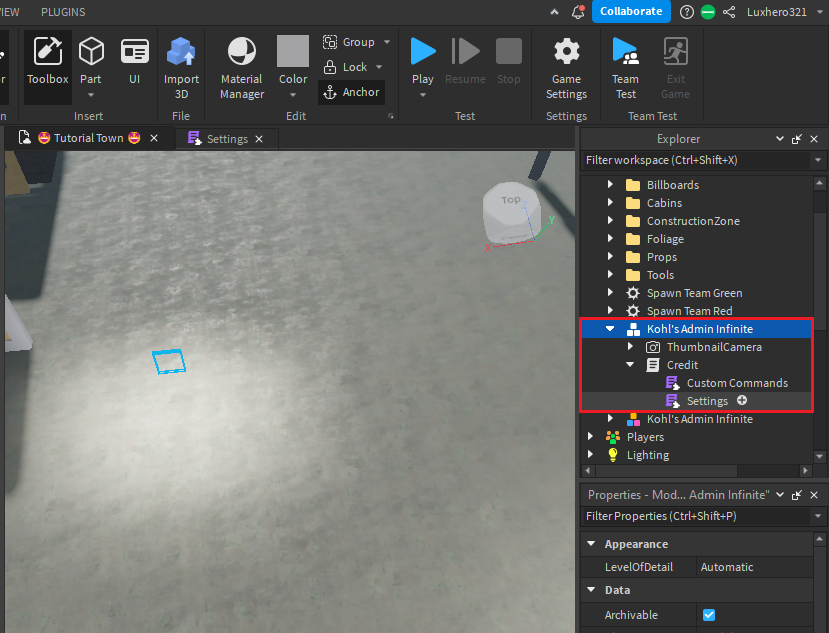This screenshot has height=633, width=829.
Task: Click the Filter workspace search field
Action: coord(690,159)
